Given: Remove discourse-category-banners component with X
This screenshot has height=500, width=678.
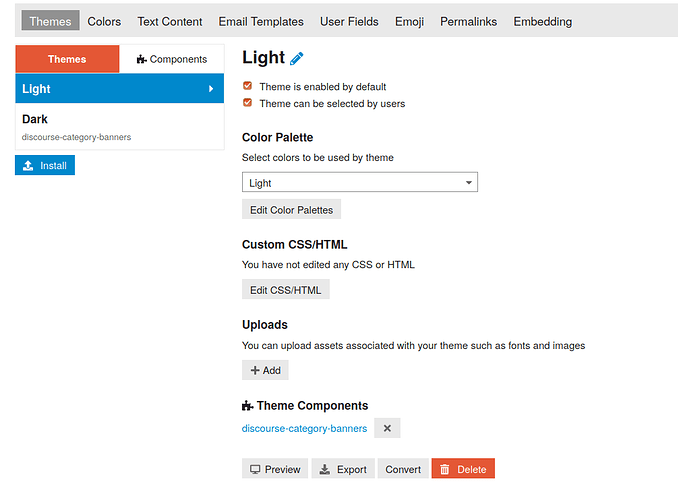Looking at the screenshot, I should (387, 428).
